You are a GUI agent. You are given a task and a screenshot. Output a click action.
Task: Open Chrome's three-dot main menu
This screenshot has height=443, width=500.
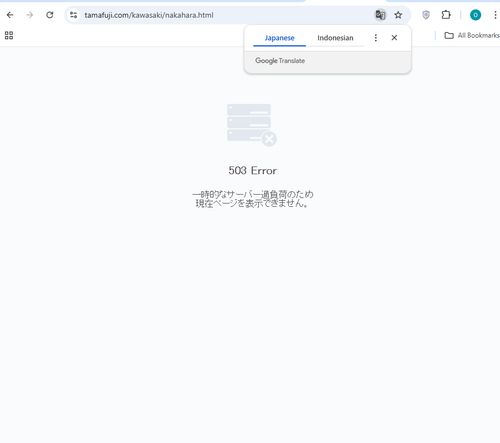click(x=495, y=15)
